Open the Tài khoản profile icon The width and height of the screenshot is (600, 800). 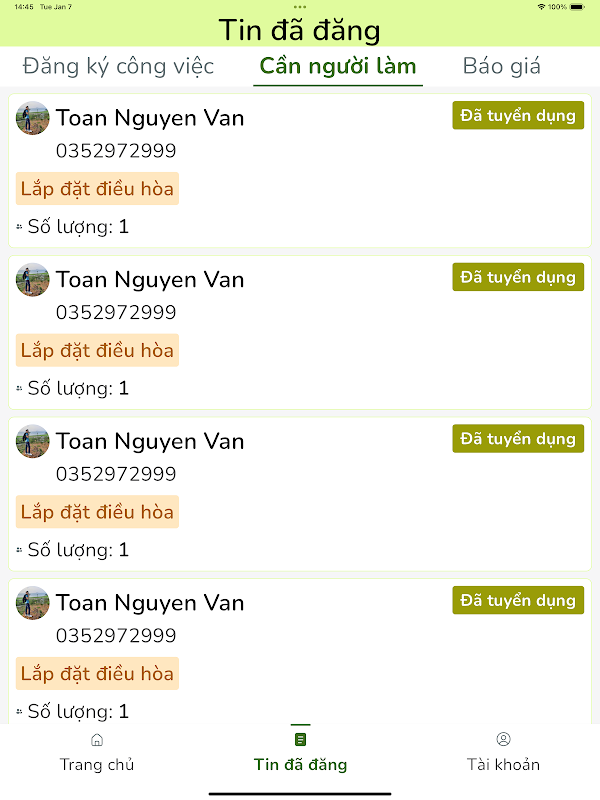(x=503, y=739)
